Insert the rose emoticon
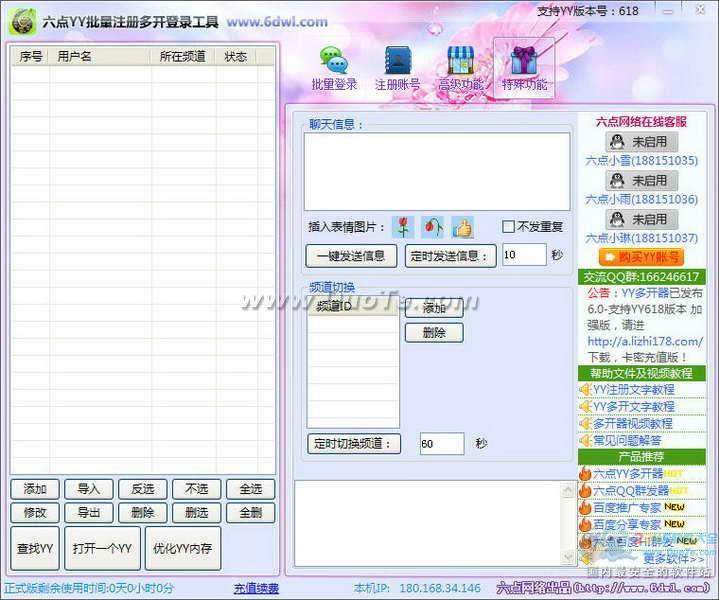 click(403, 227)
